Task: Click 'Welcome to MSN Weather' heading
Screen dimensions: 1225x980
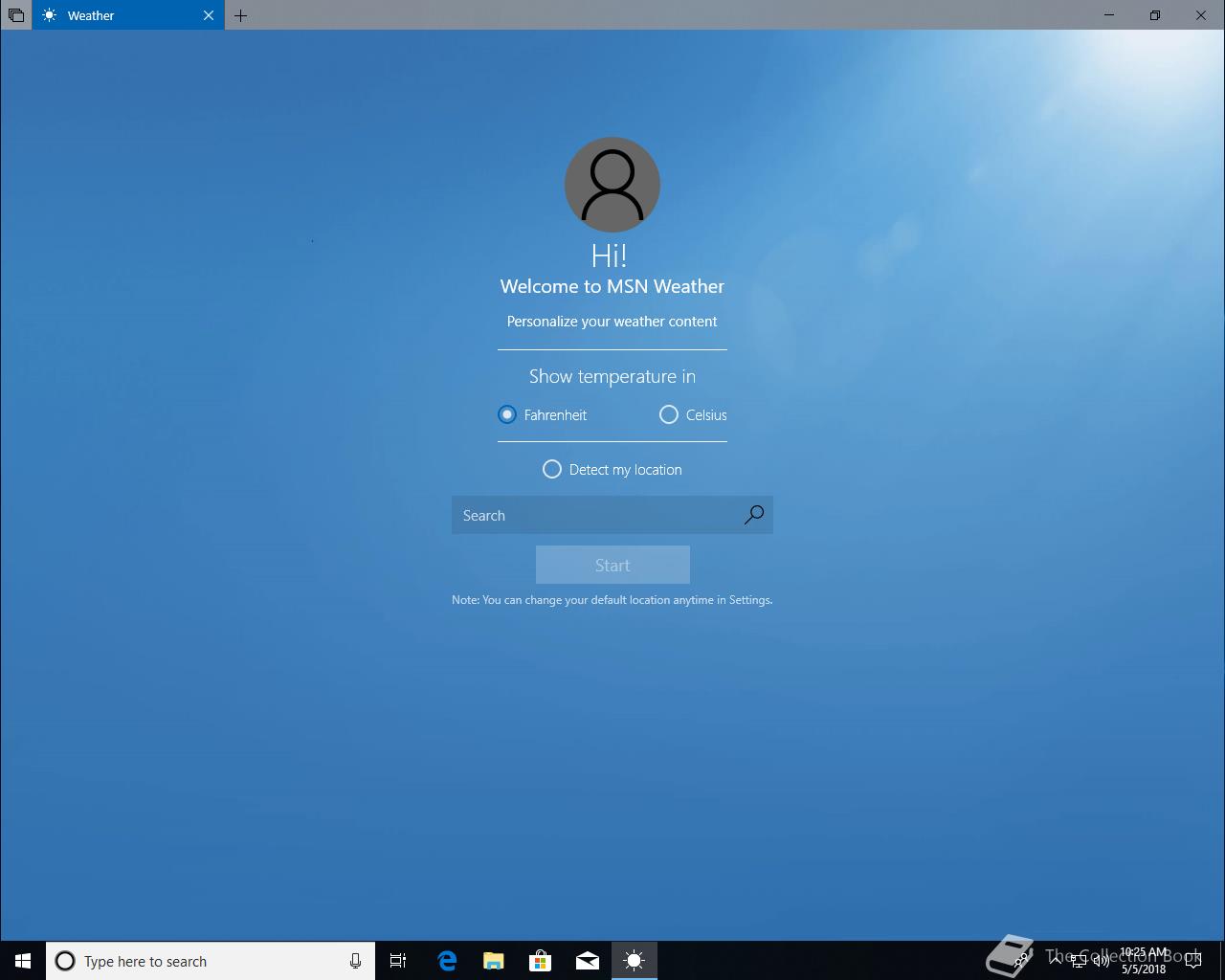Action: (x=612, y=286)
